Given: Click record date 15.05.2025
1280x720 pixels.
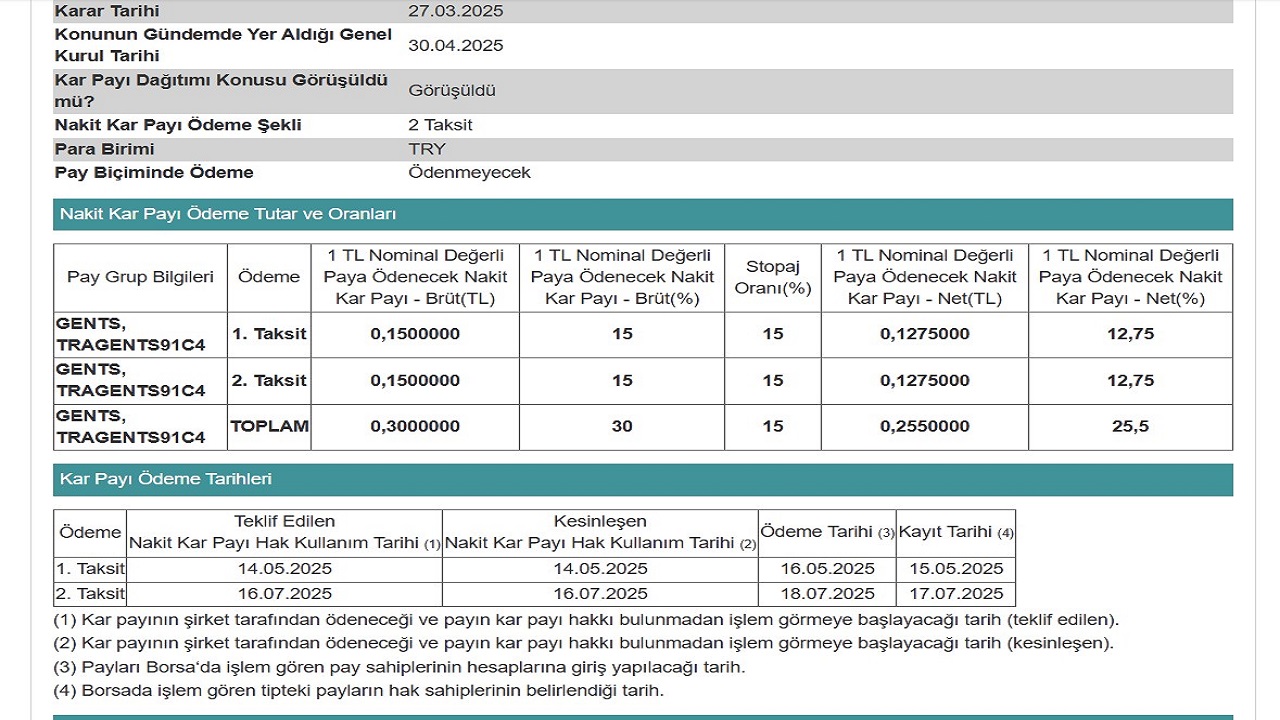Looking at the screenshot, I should (x=955, y=568).
